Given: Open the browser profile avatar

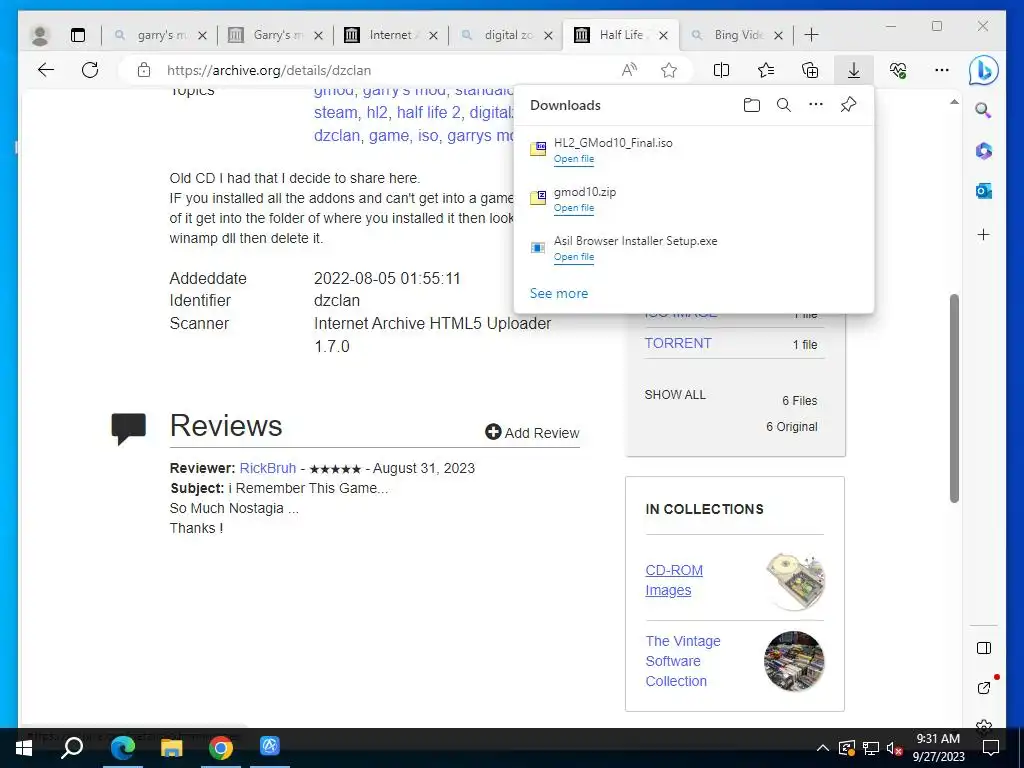Looking at the screenshot, I should [x=40, y=35].
